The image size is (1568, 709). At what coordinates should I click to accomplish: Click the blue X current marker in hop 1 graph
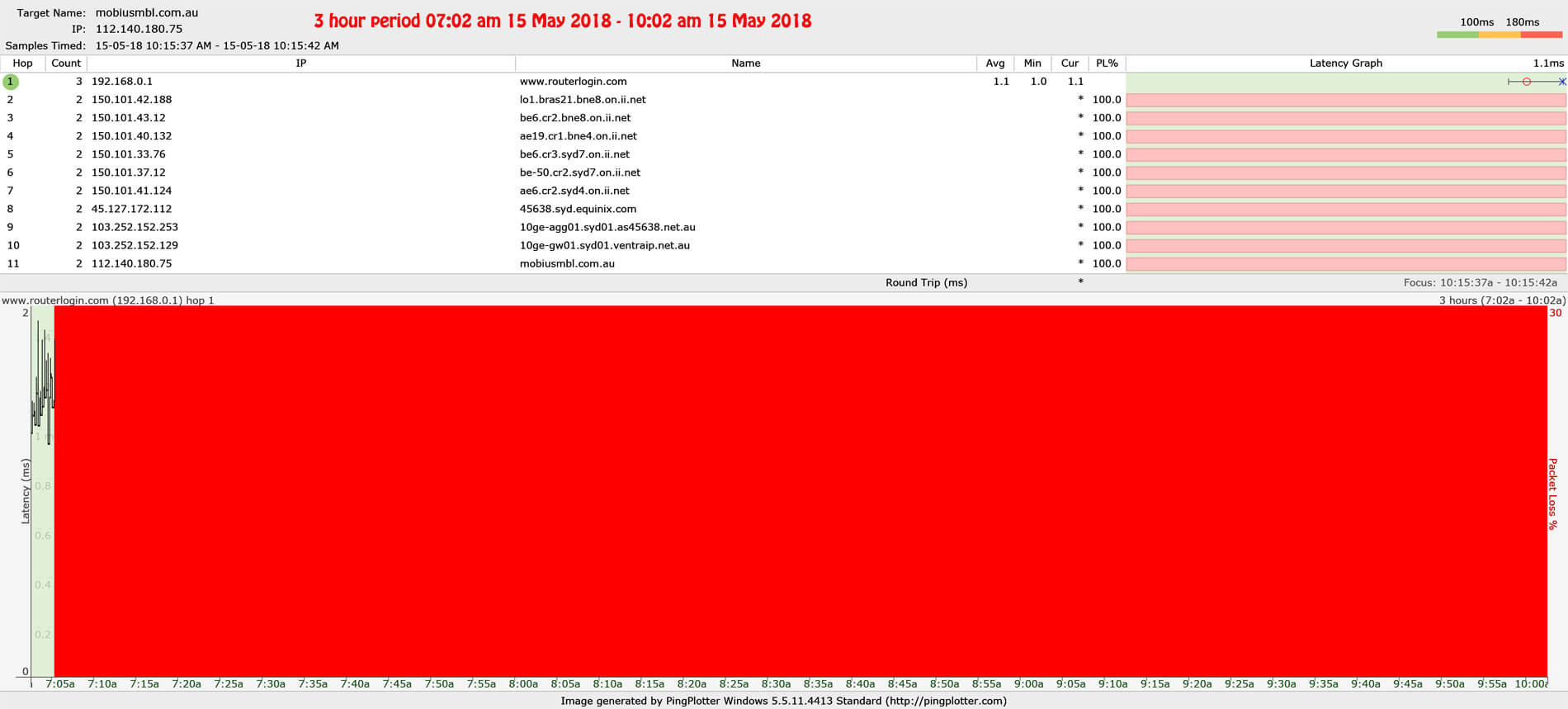1562,82
